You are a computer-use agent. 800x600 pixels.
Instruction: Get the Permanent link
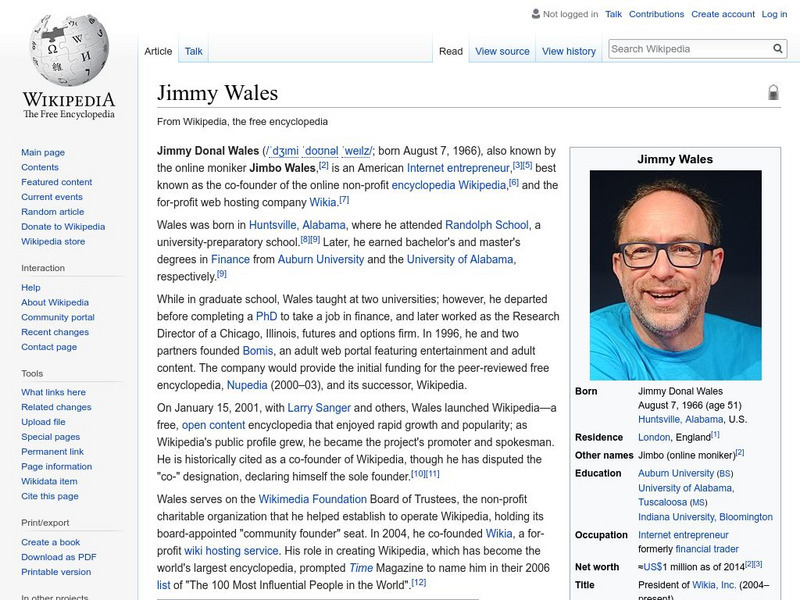[x=52, y=452]
